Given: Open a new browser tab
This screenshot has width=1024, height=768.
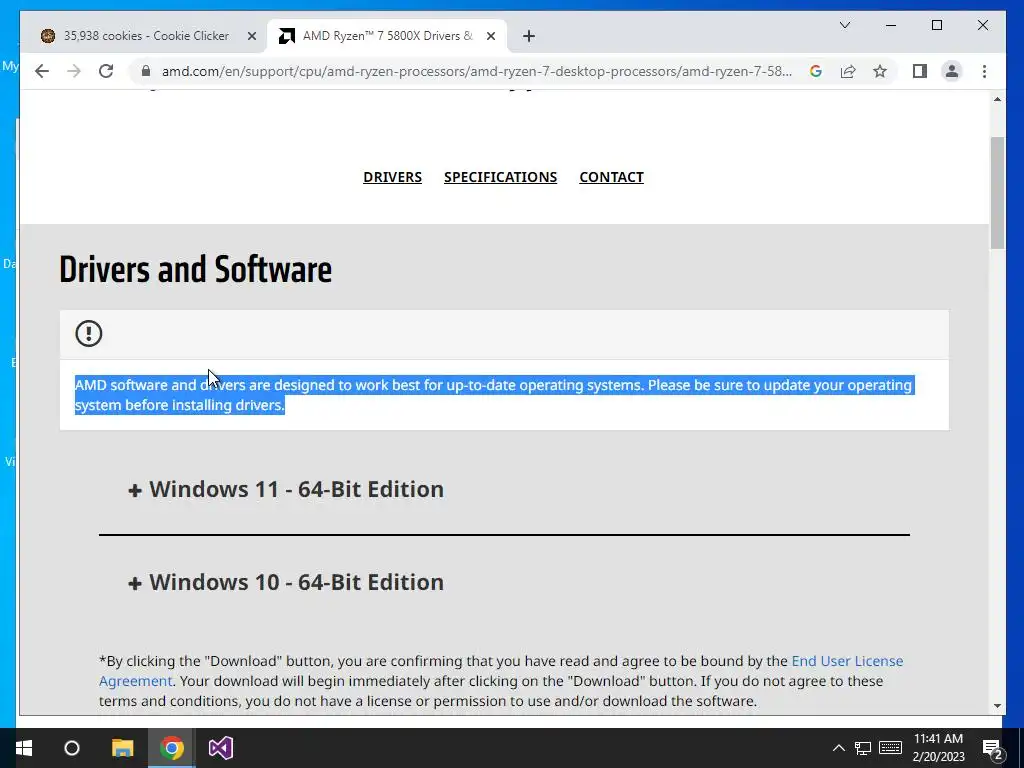Looking at the screenshot, I should (529, 36).
